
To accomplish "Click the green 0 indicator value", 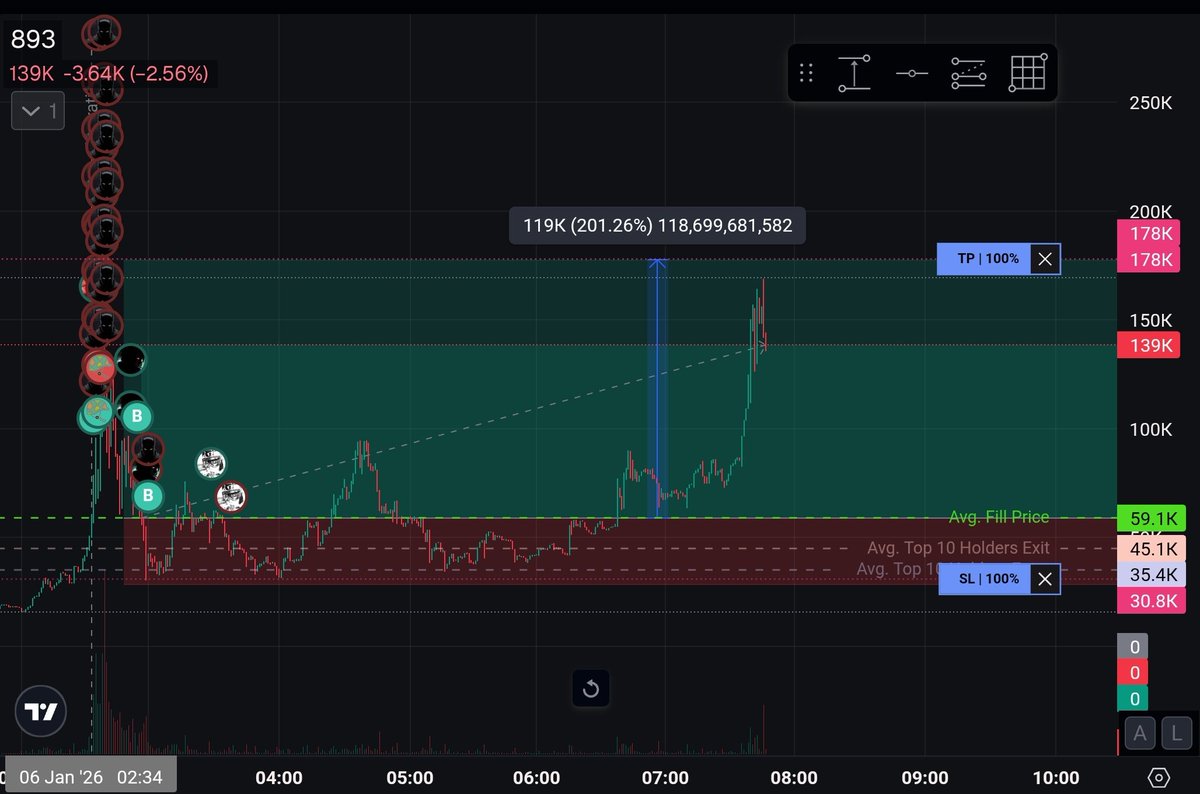I will point(1134,699).
